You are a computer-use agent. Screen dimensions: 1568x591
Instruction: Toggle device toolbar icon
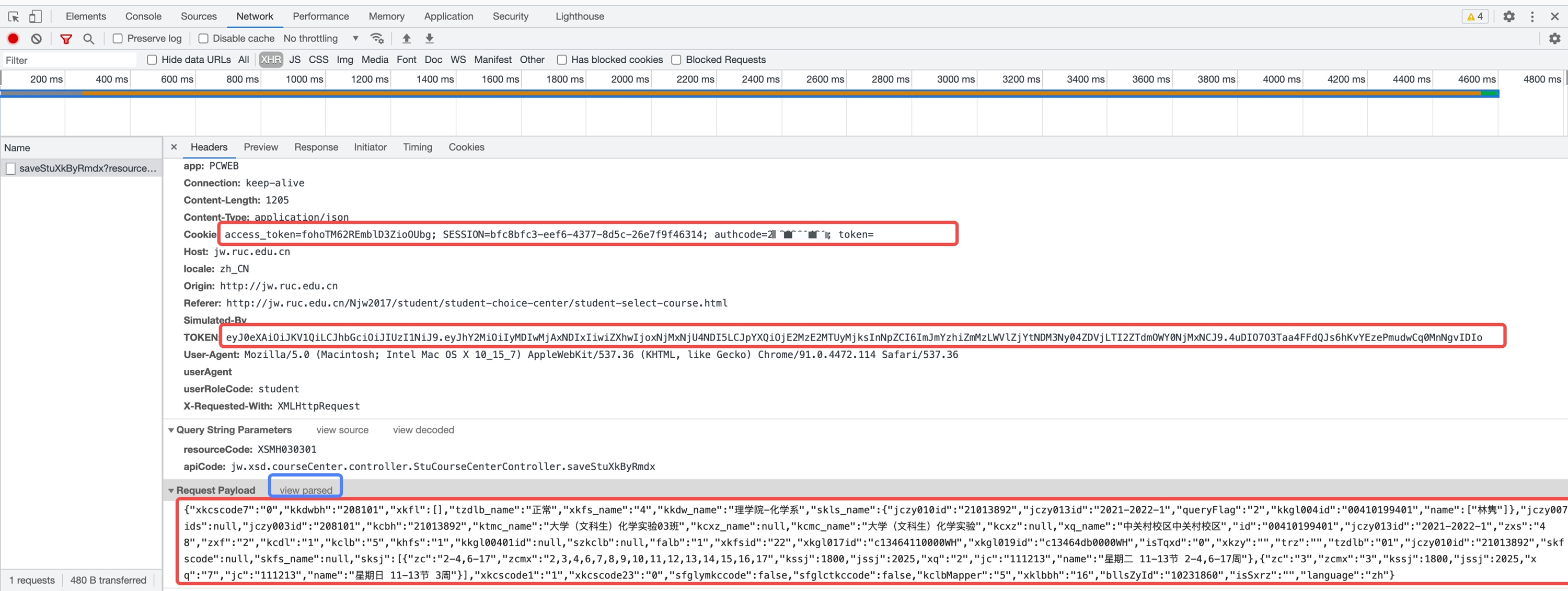36,16
